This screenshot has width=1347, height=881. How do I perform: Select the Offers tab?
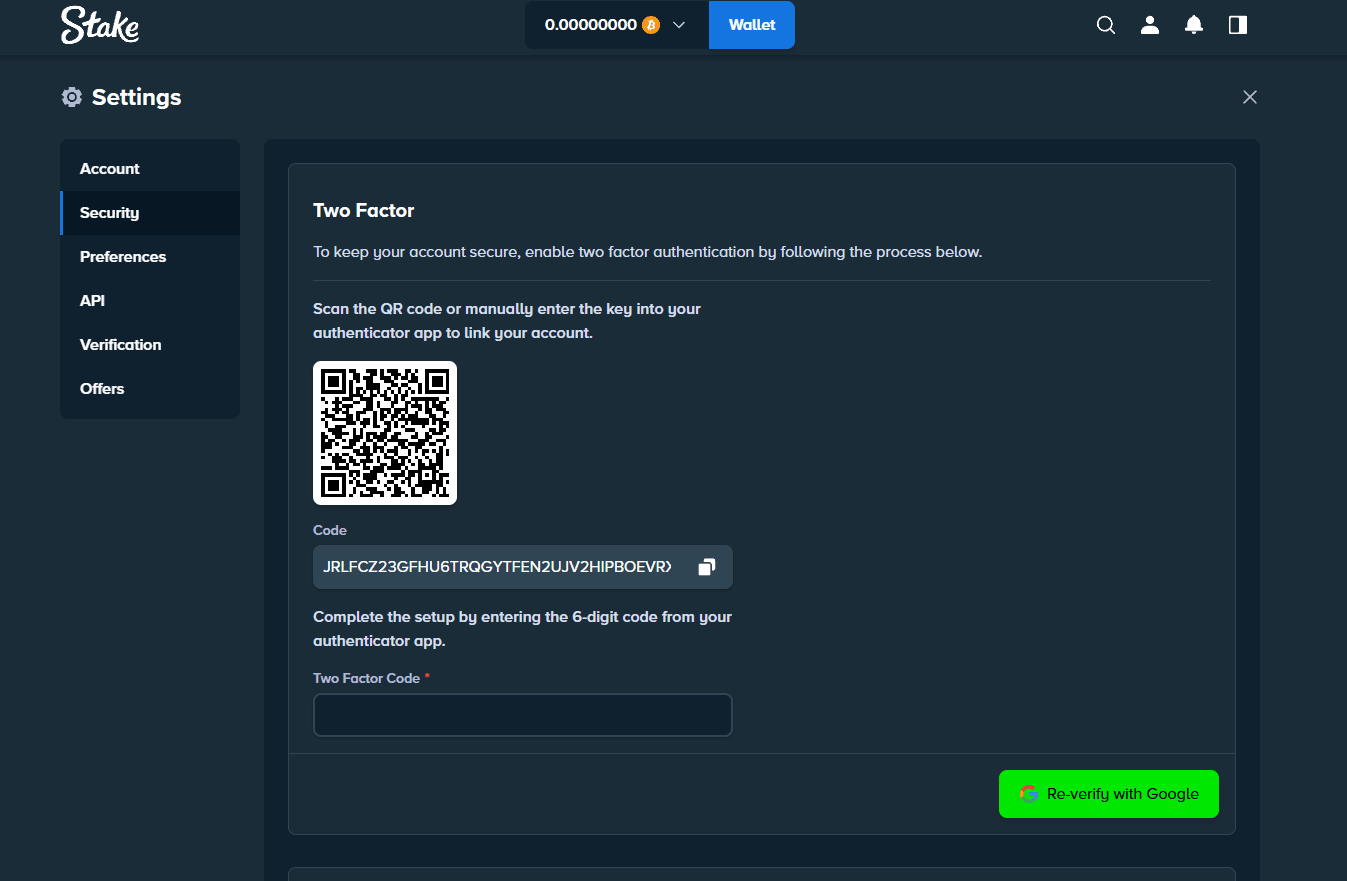(101, 388)
